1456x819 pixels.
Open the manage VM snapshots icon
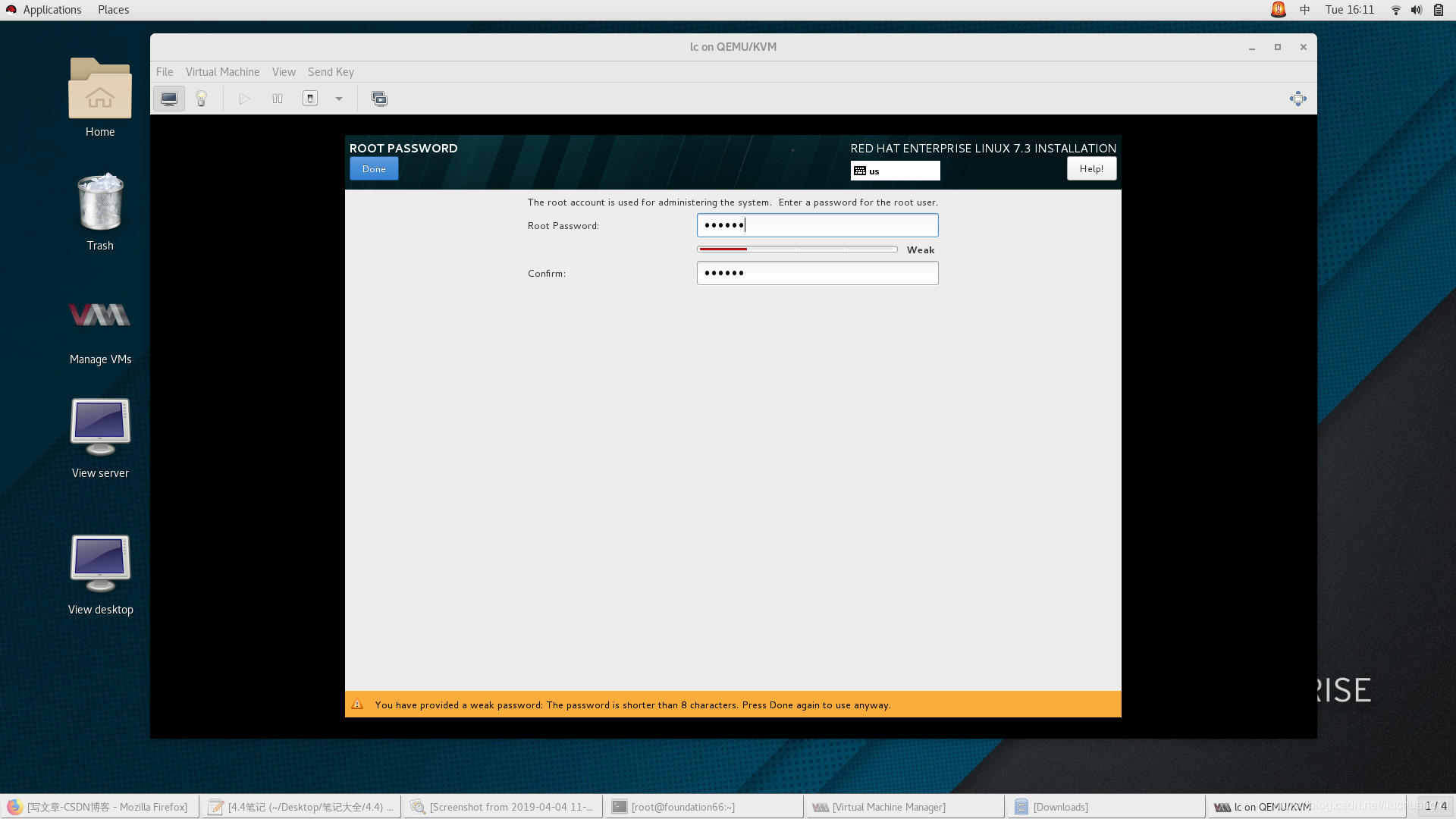(379, 99)
